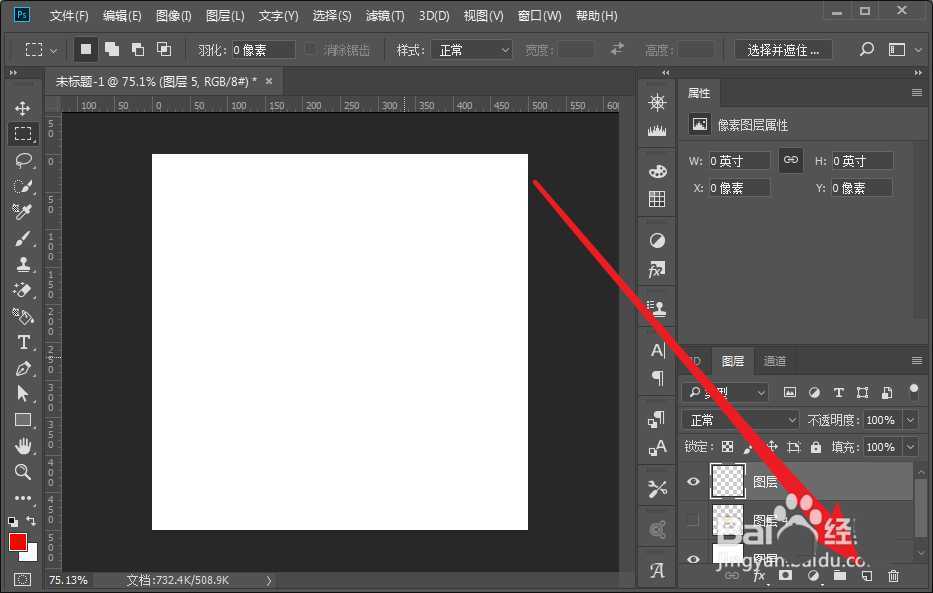The width and height of the screenshot is (933, 593).
Task: Click the link width and height icon
Action: [x=791, y=160]
